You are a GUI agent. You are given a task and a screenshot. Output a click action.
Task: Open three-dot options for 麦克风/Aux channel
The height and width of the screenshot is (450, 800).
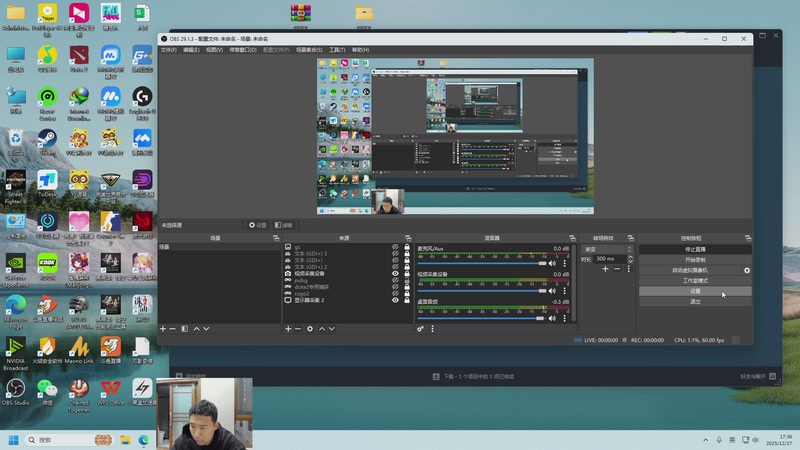(564, 263)
